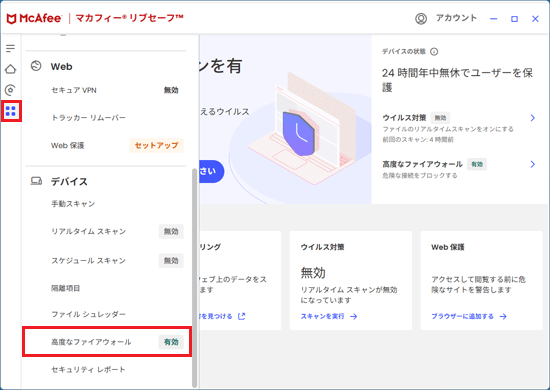Click the 無効 badge beside リアルタイム スキャン

171,231
